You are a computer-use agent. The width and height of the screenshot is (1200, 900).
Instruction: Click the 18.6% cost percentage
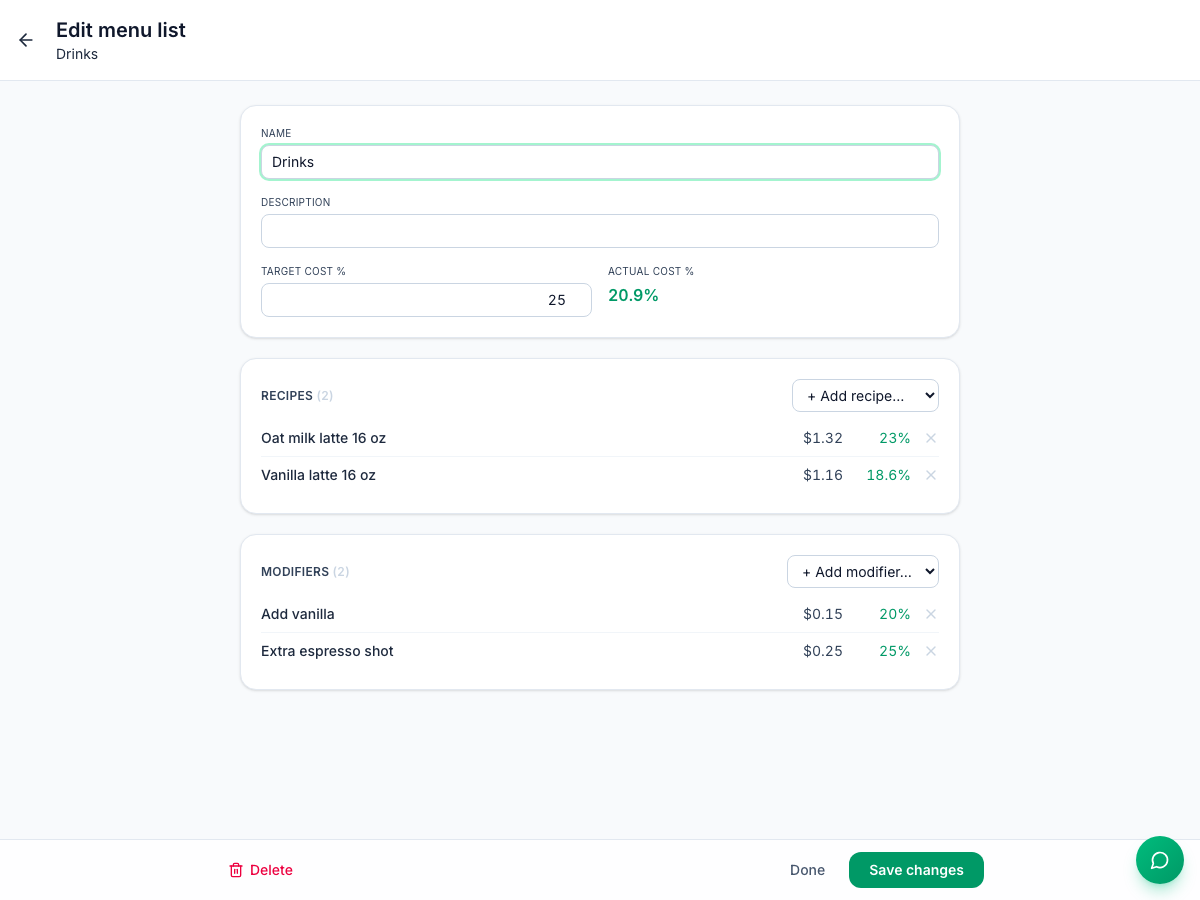coord(888,475)
